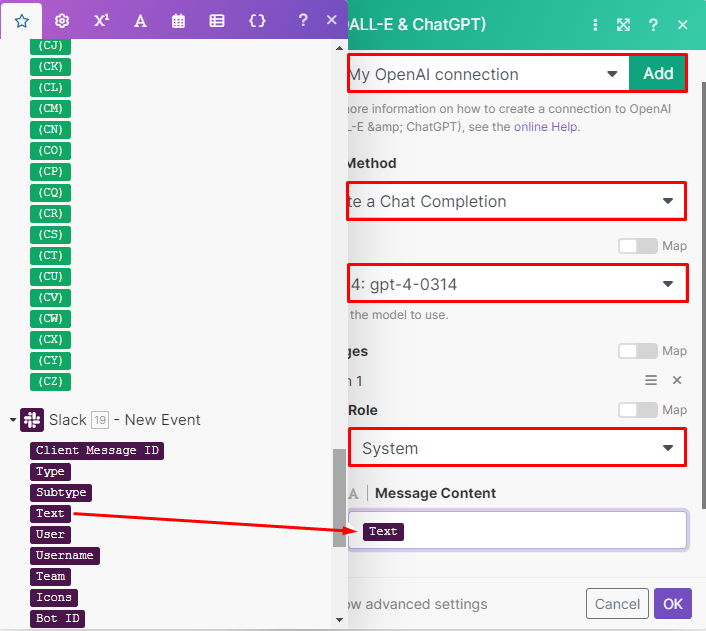This screenshot has width=706, height=631.
Task: Insert the Subtype variable
Action: [61, 492]
